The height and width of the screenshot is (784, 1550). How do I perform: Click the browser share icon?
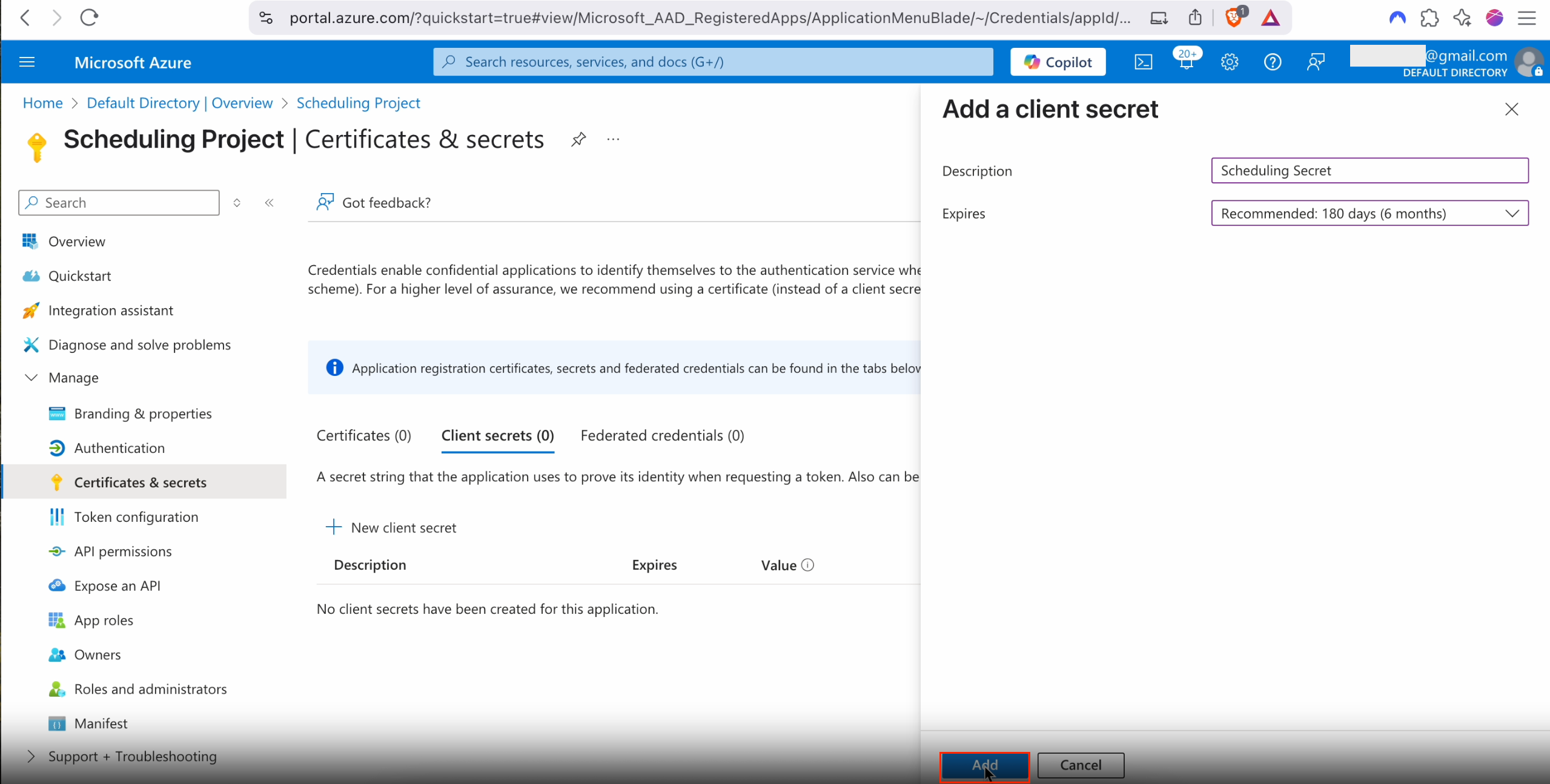[1194, 18]
